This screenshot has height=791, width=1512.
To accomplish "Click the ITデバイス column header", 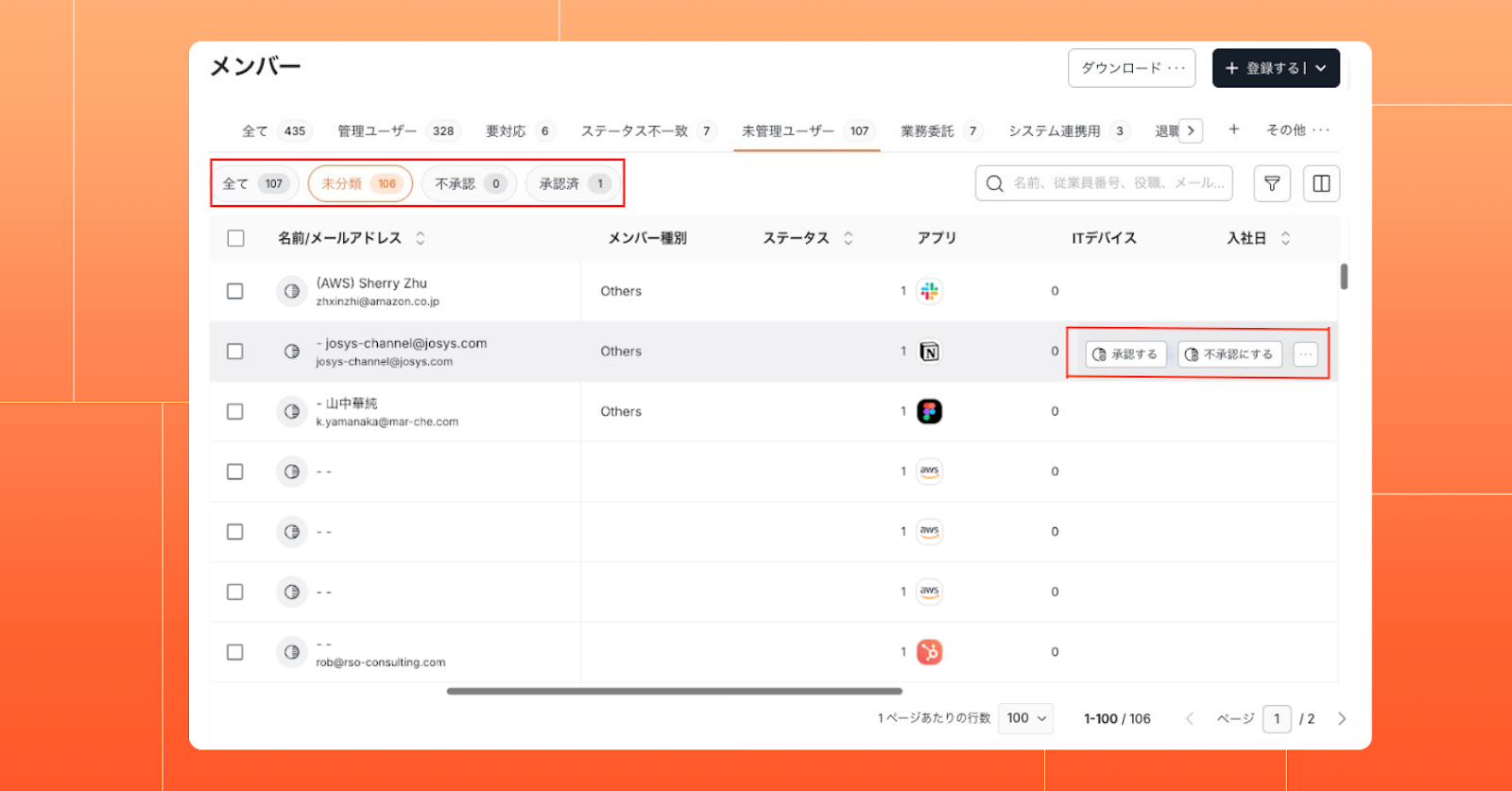I will pyautogui.click(x=1104, y=238).
